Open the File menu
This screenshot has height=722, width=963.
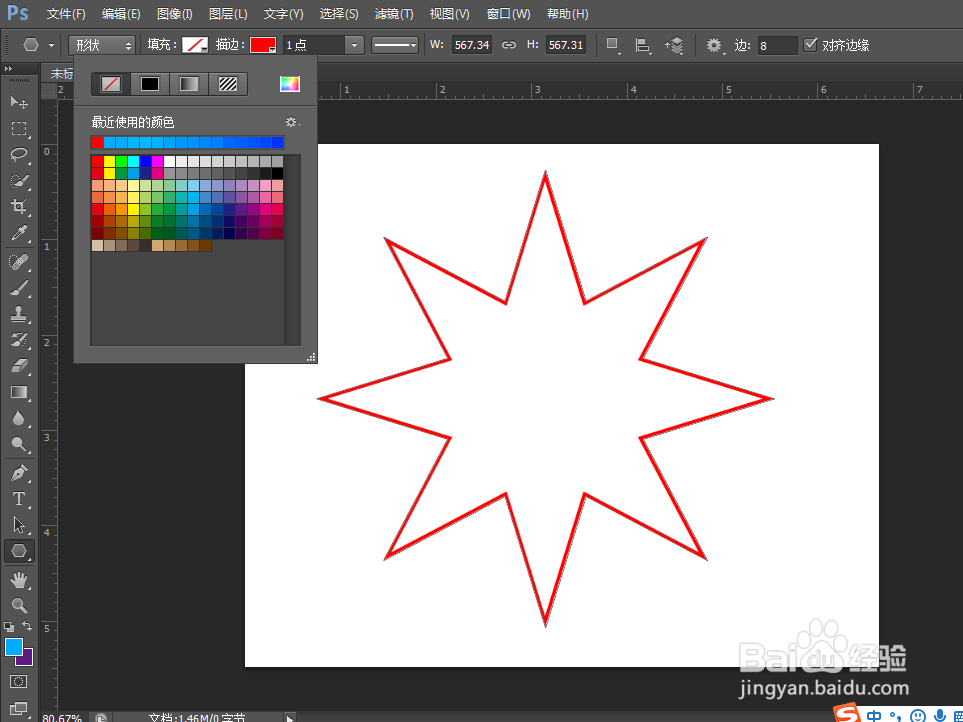[x=66, y=14]
